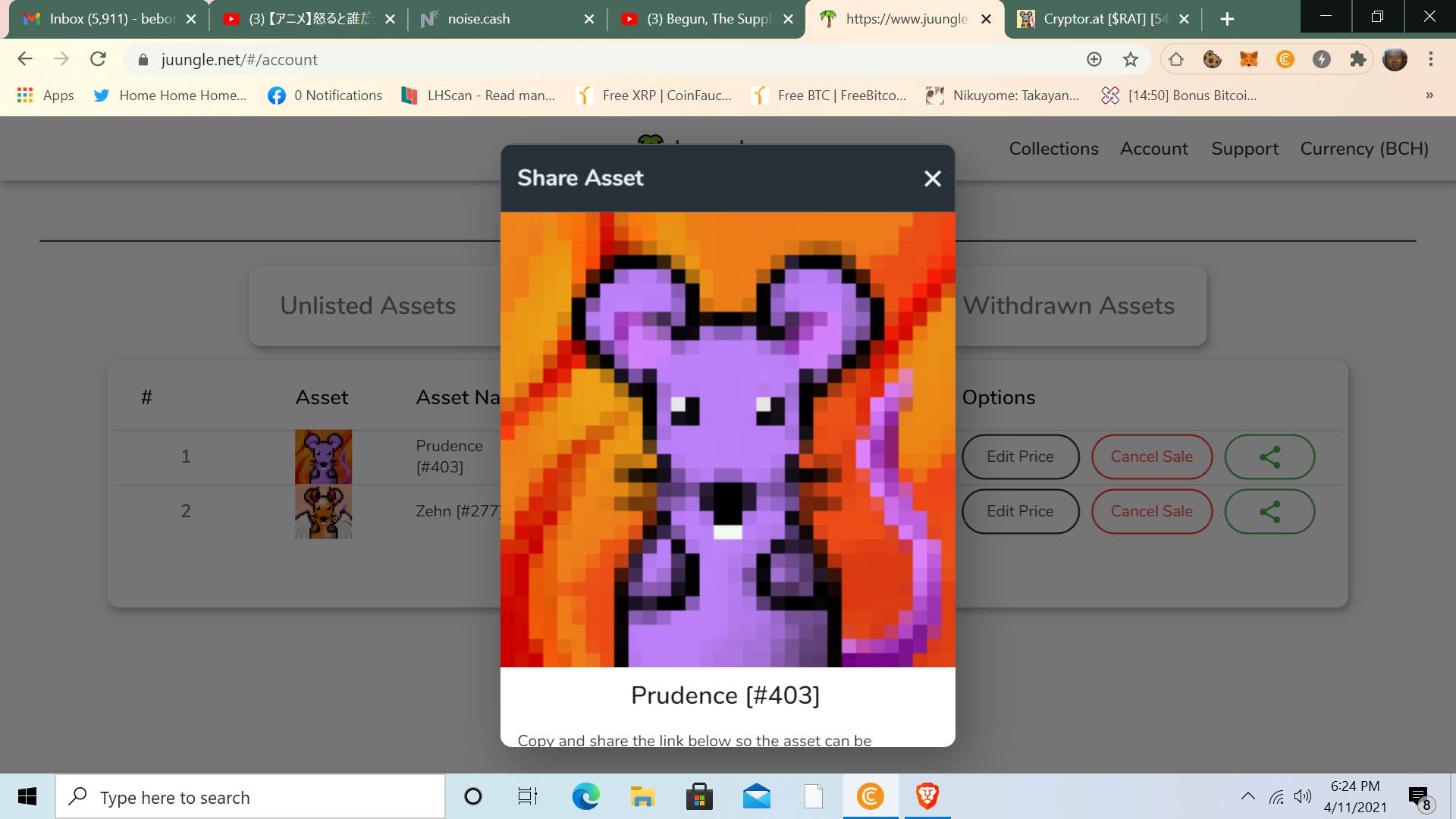Launch Microsoft Edge from taskbar
Image resolution: width=1456 pixels, height=819 pixels.
click(x=585, y=796)
